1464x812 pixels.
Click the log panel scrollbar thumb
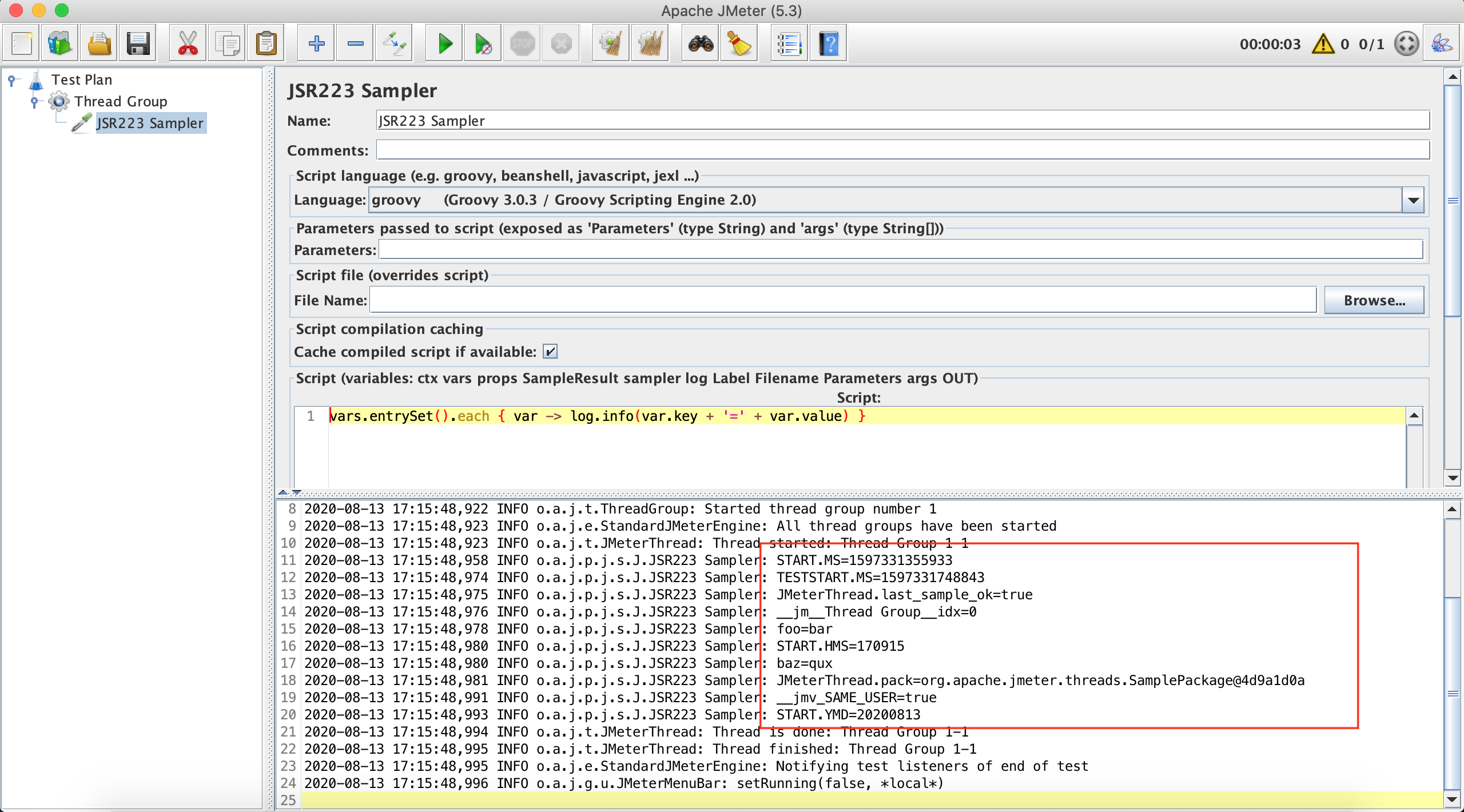tap(1453, 694)
